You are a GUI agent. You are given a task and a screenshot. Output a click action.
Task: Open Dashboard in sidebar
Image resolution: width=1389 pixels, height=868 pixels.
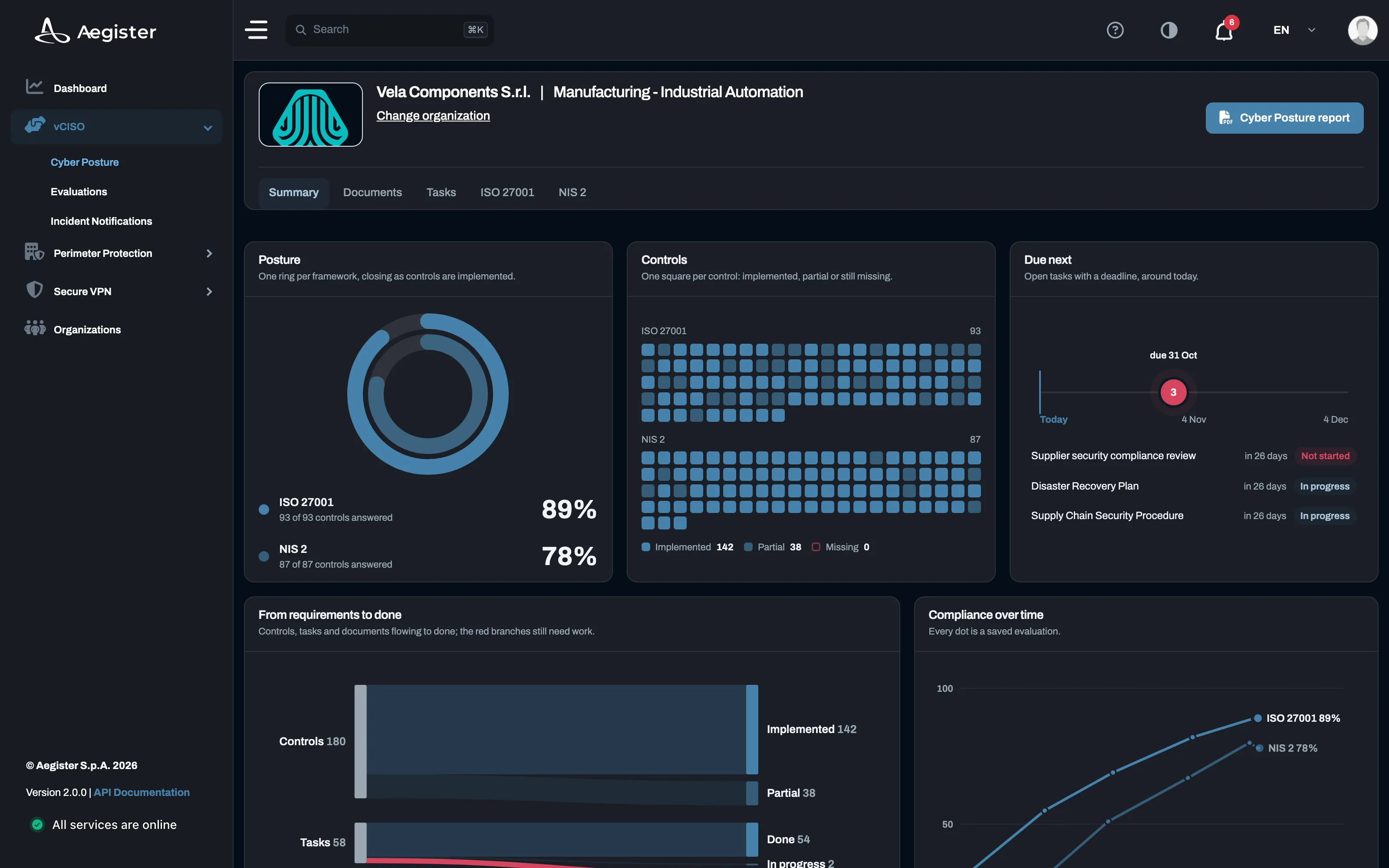pos(115,88)
